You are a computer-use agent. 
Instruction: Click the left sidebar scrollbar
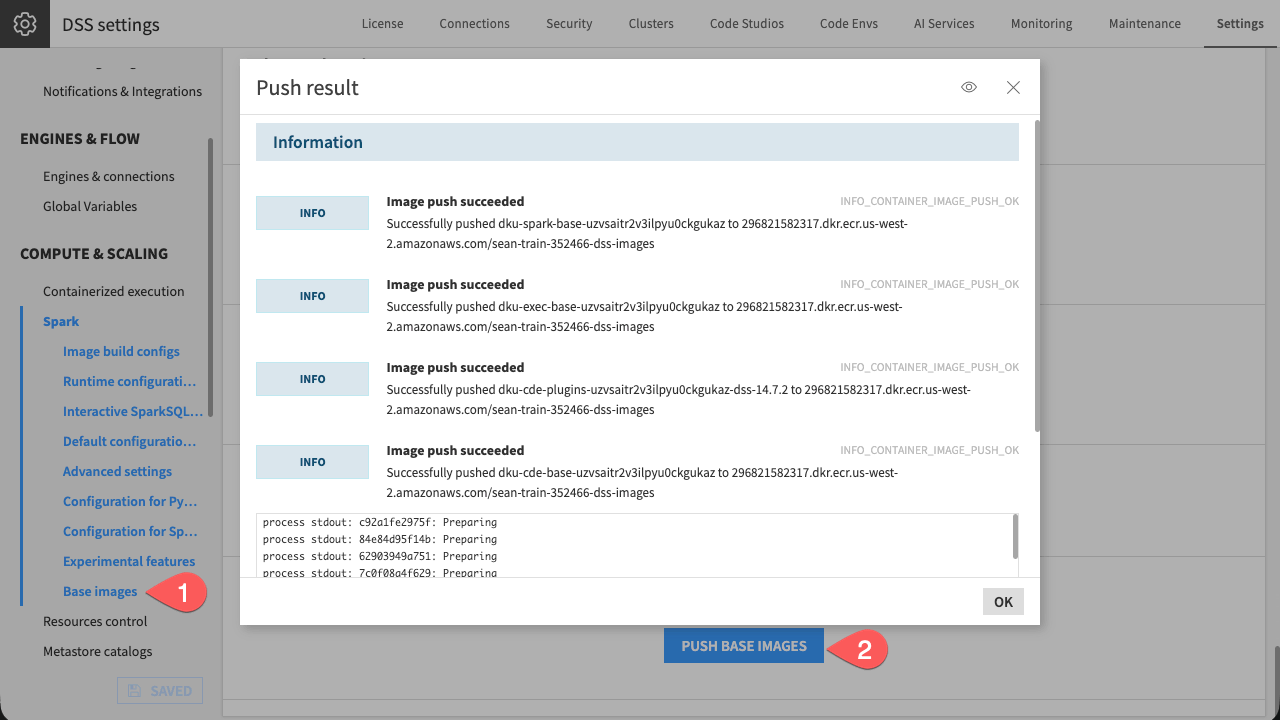(x=210, y=277)
